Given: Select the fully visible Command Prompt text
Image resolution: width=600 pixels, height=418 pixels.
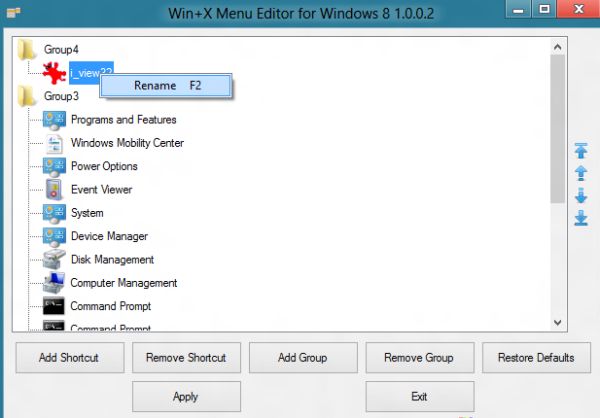Looking at the screenshot, I should click(111, 307).
